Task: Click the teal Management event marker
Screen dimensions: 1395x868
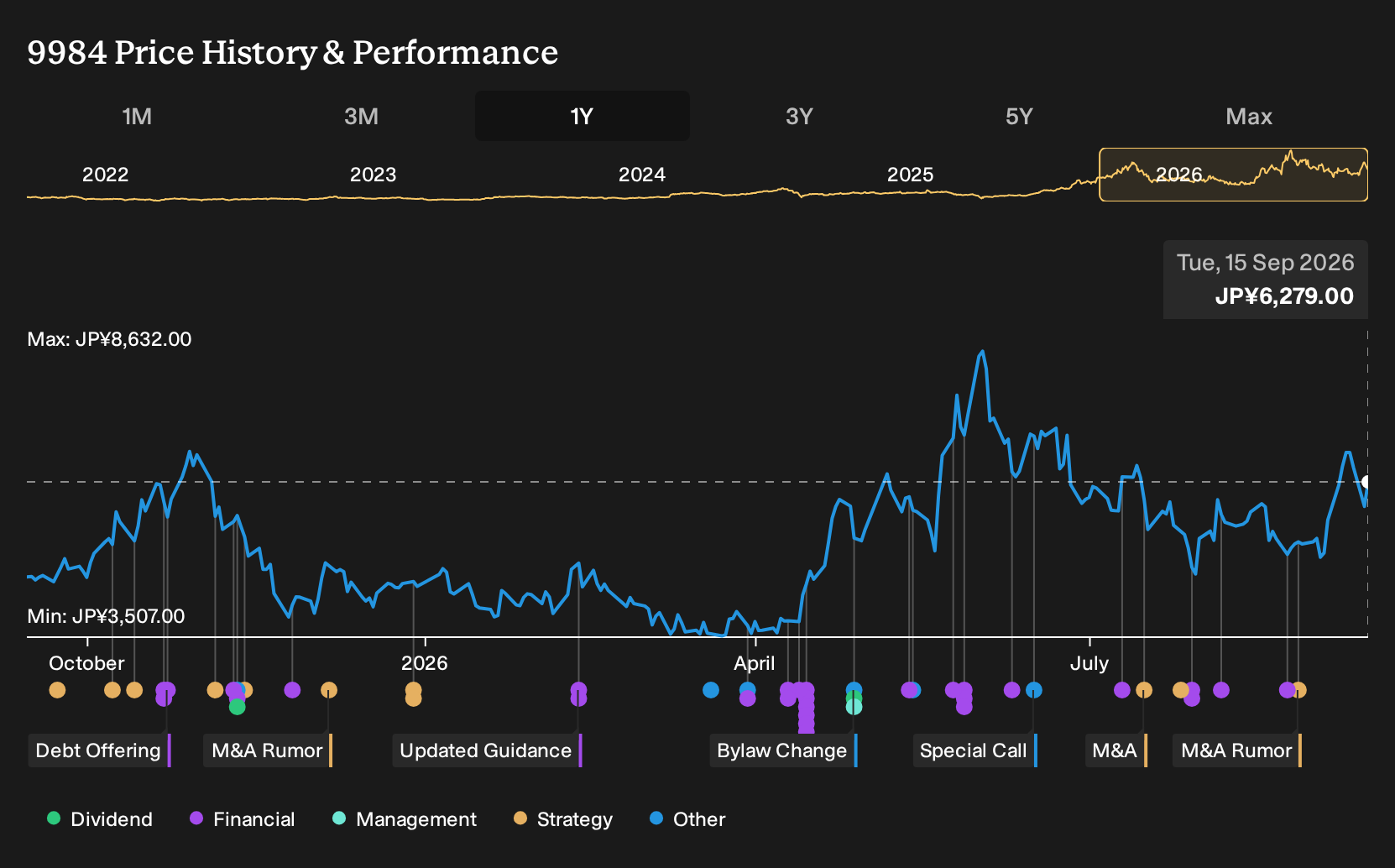Action: pos(854,707)
